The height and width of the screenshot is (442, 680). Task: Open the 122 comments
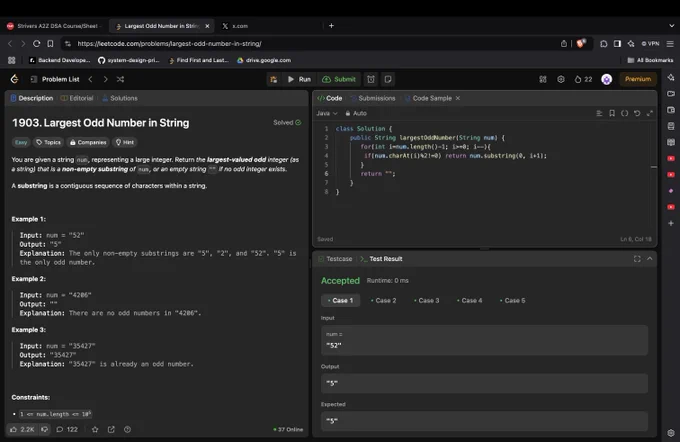point(67,429)
